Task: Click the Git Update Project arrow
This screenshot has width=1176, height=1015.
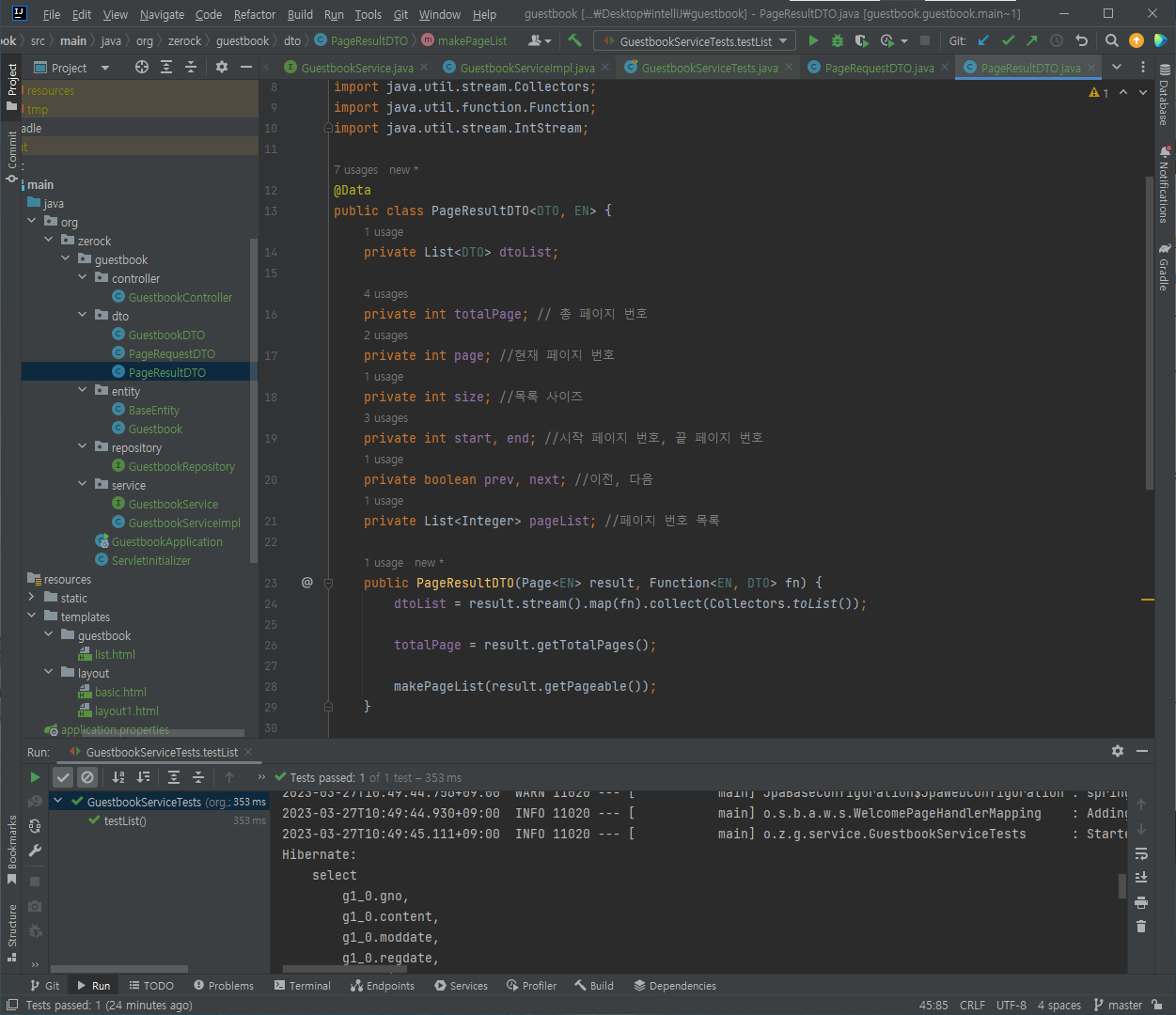Action: (983, 40)
